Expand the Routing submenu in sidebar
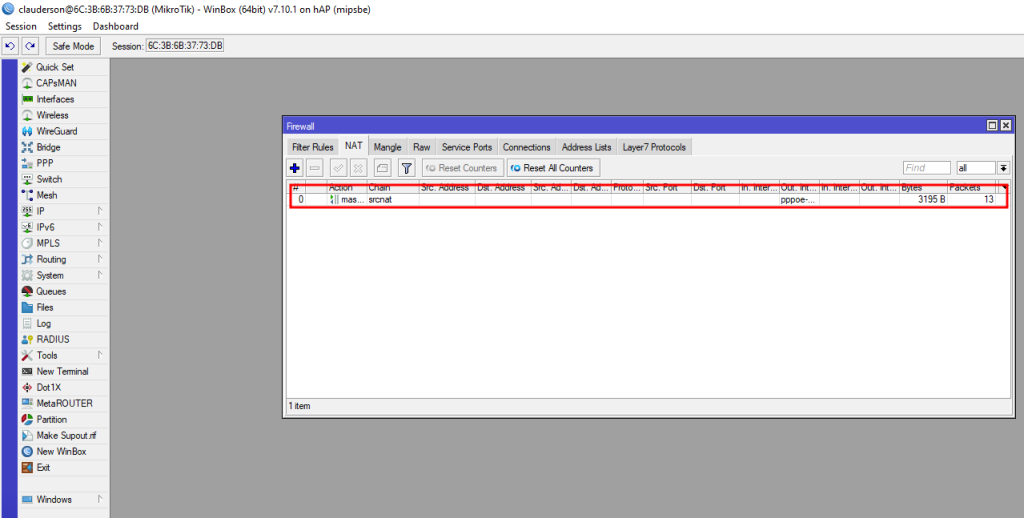The width and height of the screenshot is (1024, 518). [51, 259]
